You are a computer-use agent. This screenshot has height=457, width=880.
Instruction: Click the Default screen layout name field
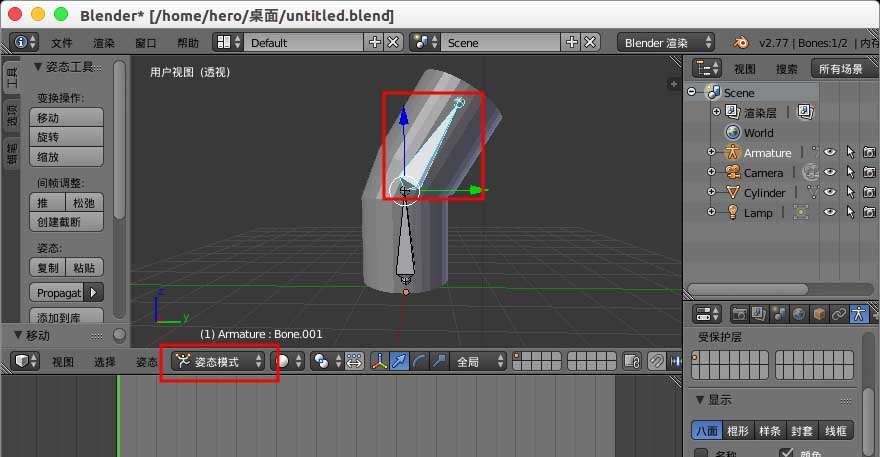pyautogui.click(x=304, y=42)
